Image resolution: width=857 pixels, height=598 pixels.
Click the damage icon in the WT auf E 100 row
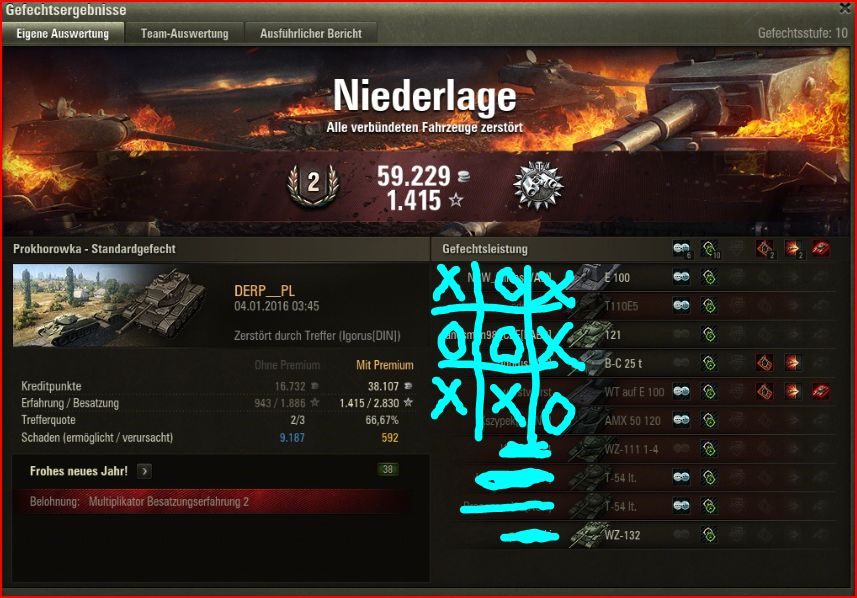point(793,391)
